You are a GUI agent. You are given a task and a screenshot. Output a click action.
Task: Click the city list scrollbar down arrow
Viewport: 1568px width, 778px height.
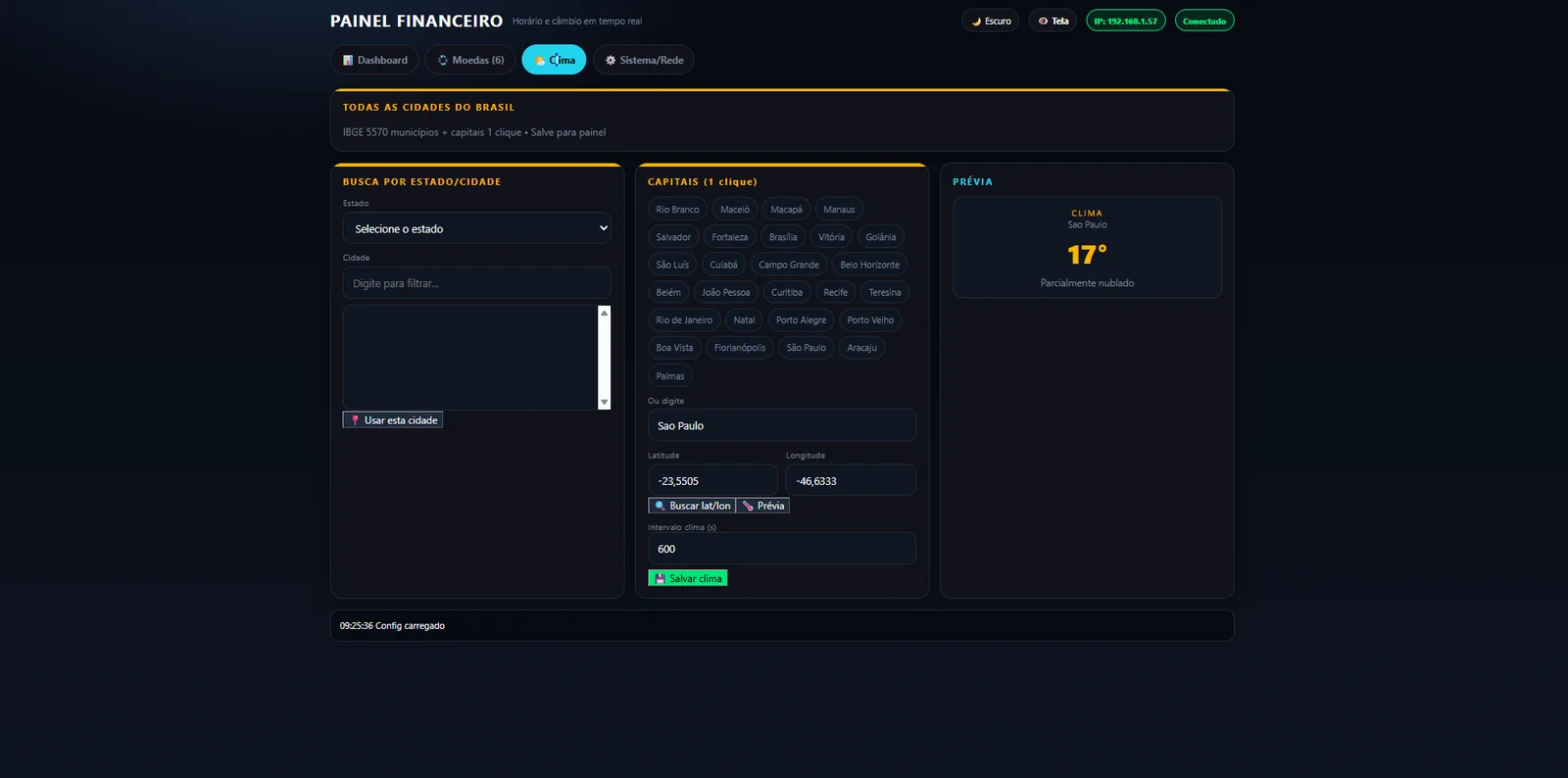[604, 402]
